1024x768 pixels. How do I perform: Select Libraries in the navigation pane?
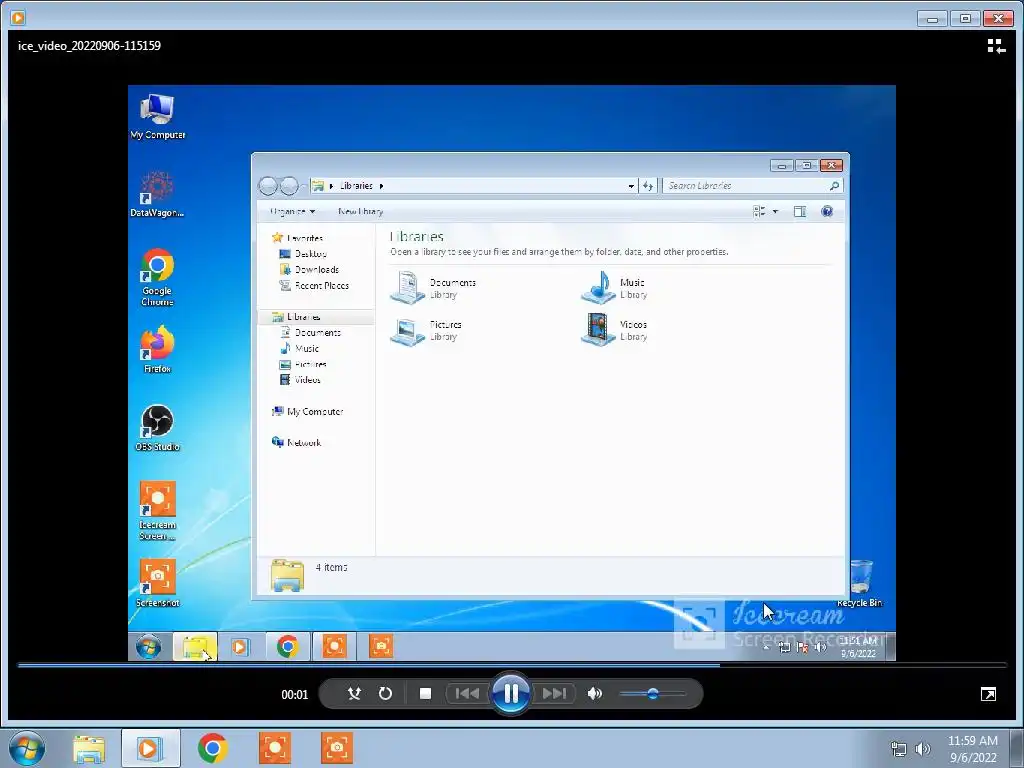[x=296, y=317]
